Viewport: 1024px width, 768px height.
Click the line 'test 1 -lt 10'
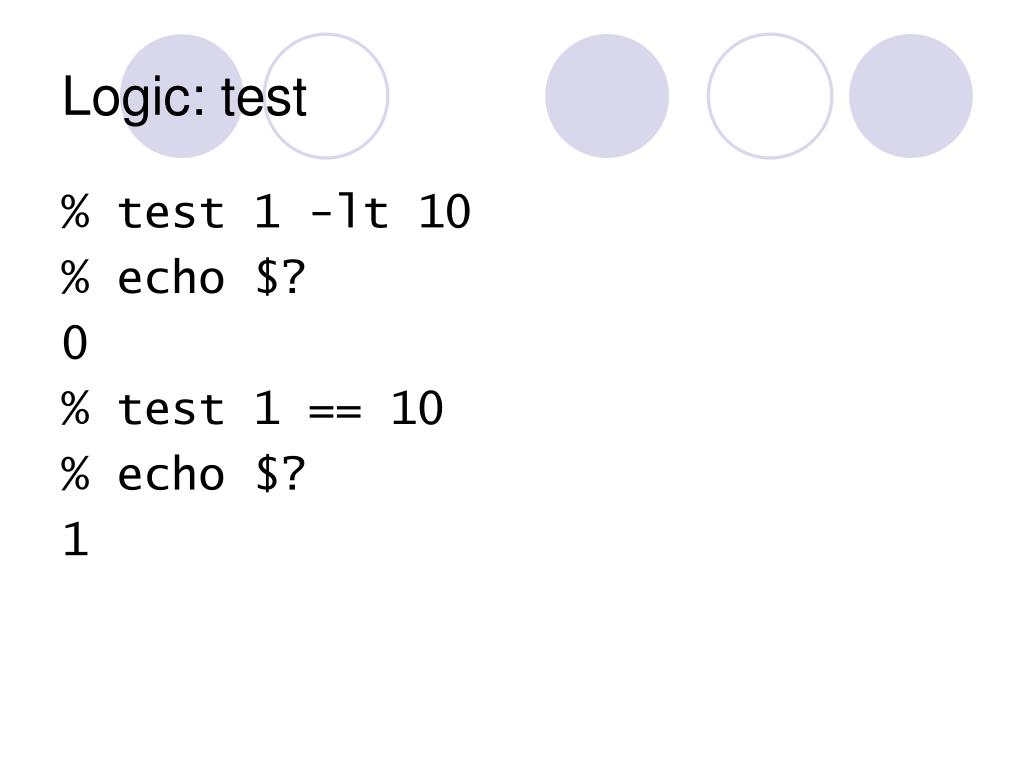[266, 212]
